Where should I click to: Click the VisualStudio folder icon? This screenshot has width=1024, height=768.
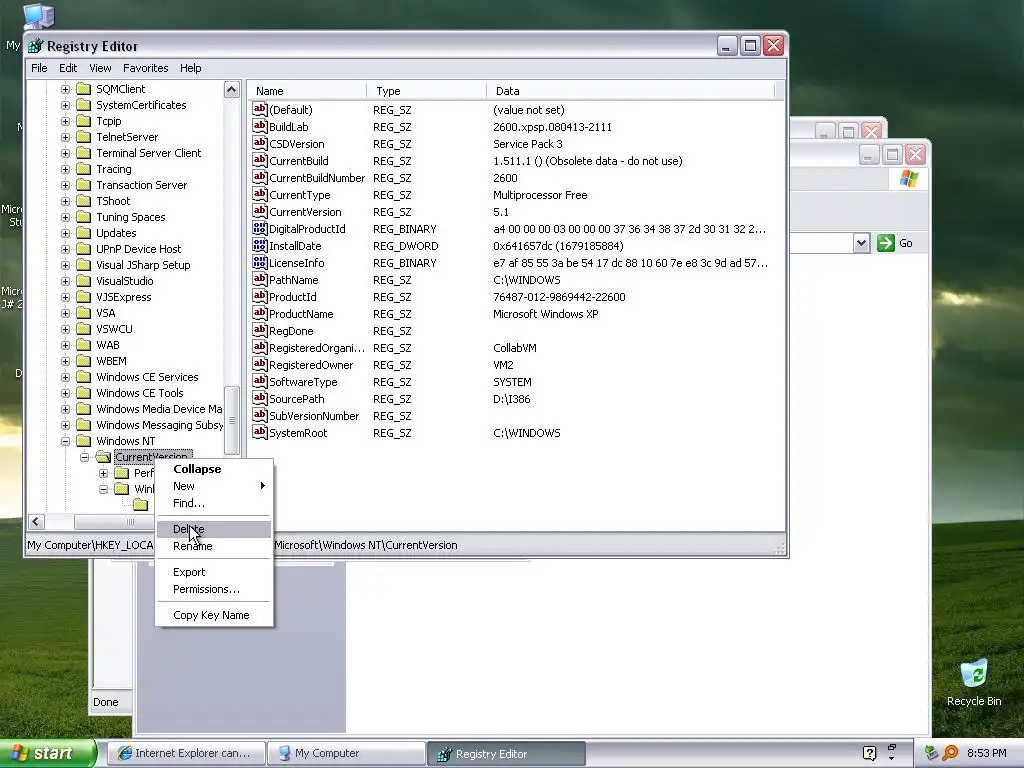click(x=84, y=281)
